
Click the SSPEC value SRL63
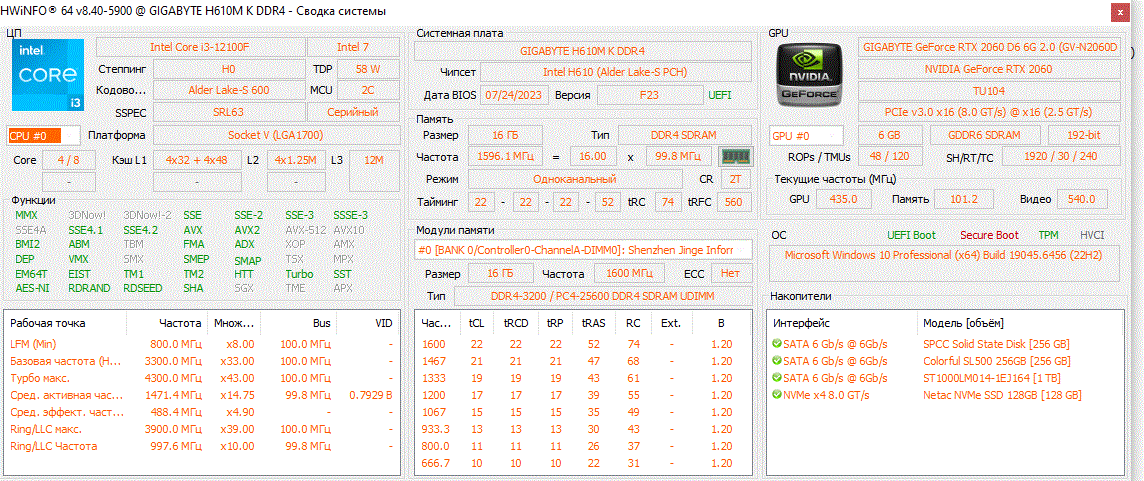(x=228, y=112)
